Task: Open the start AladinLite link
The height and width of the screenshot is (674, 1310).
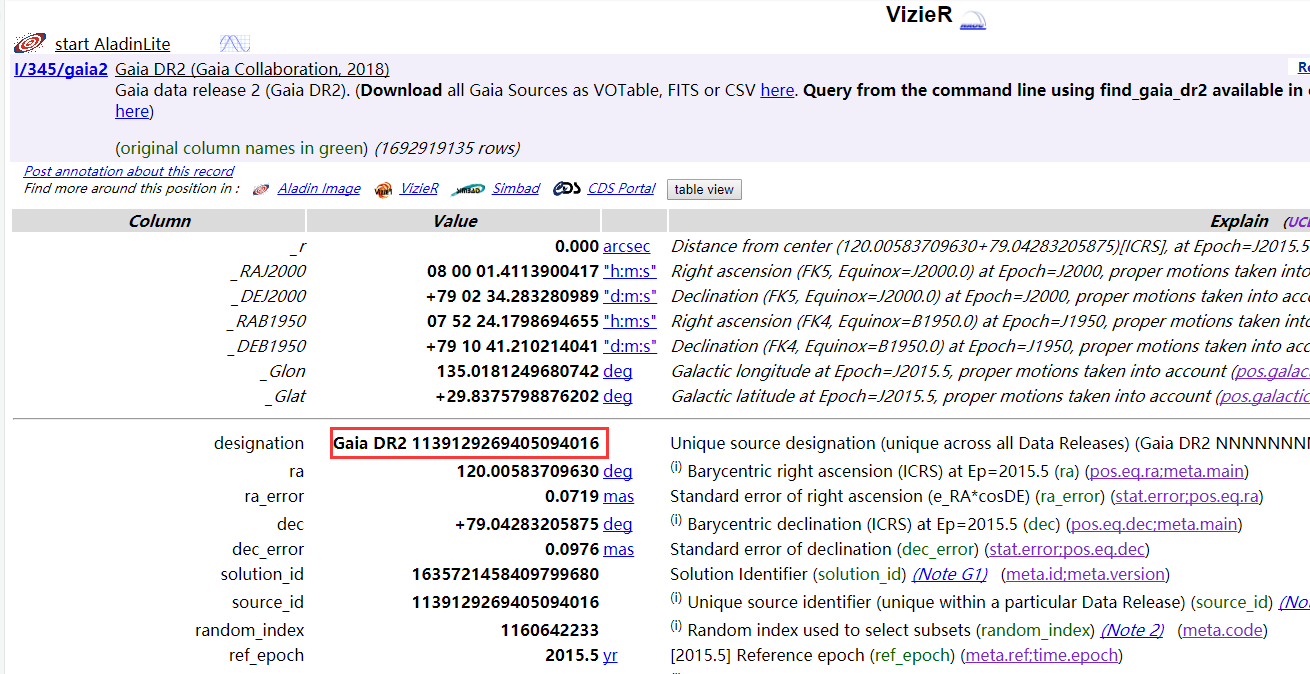Action: point(112,44)
